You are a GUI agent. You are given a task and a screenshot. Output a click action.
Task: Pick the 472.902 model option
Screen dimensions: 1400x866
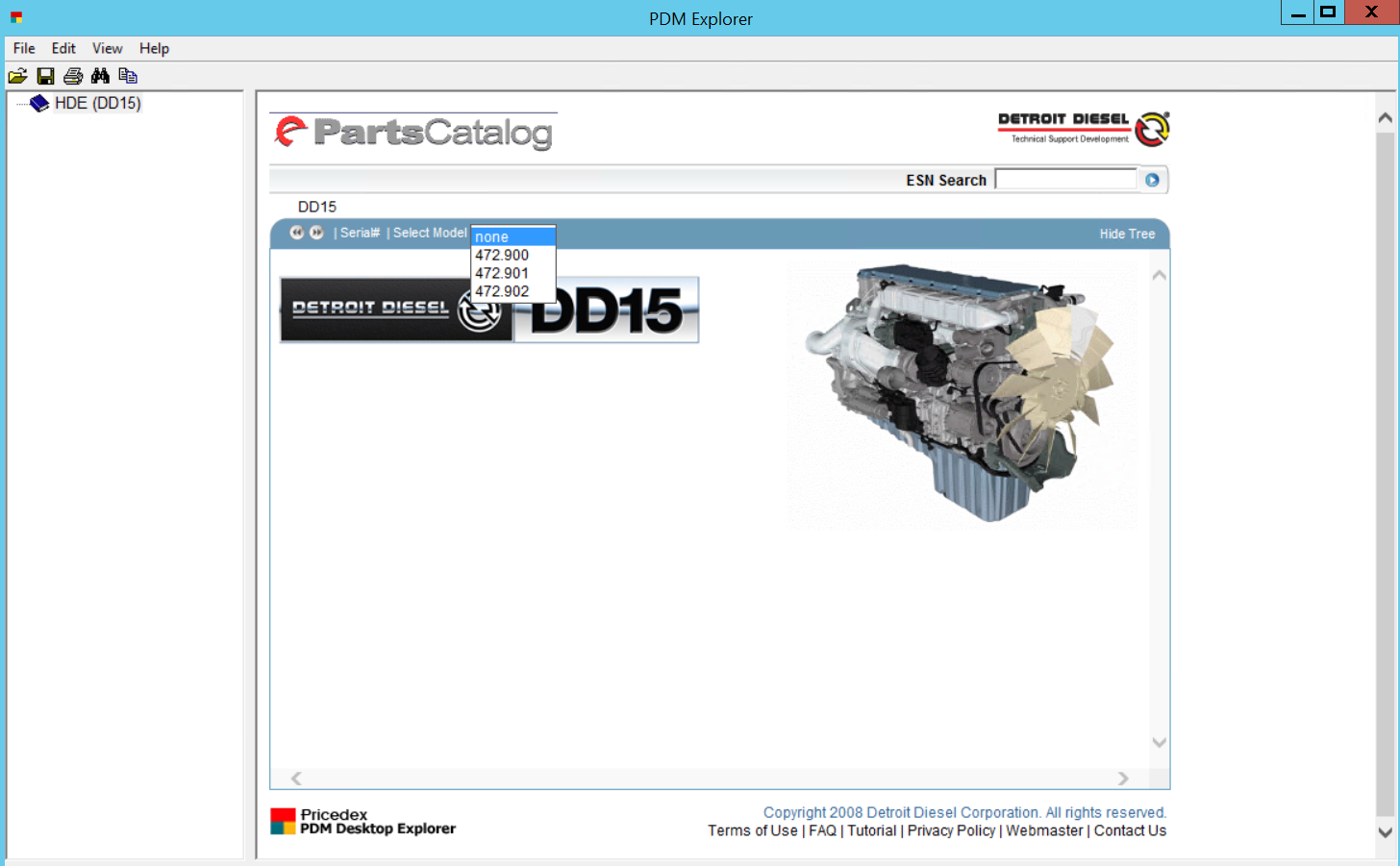point(502,291)
